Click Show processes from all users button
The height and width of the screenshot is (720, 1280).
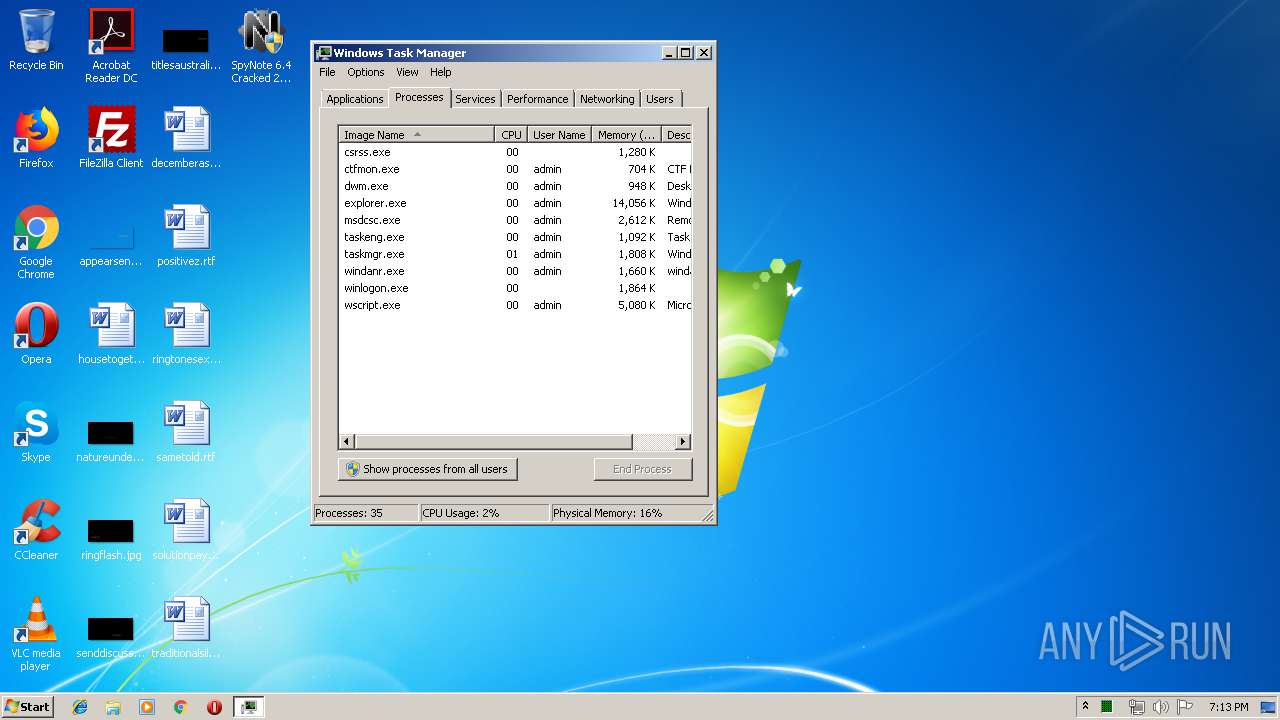428,469
